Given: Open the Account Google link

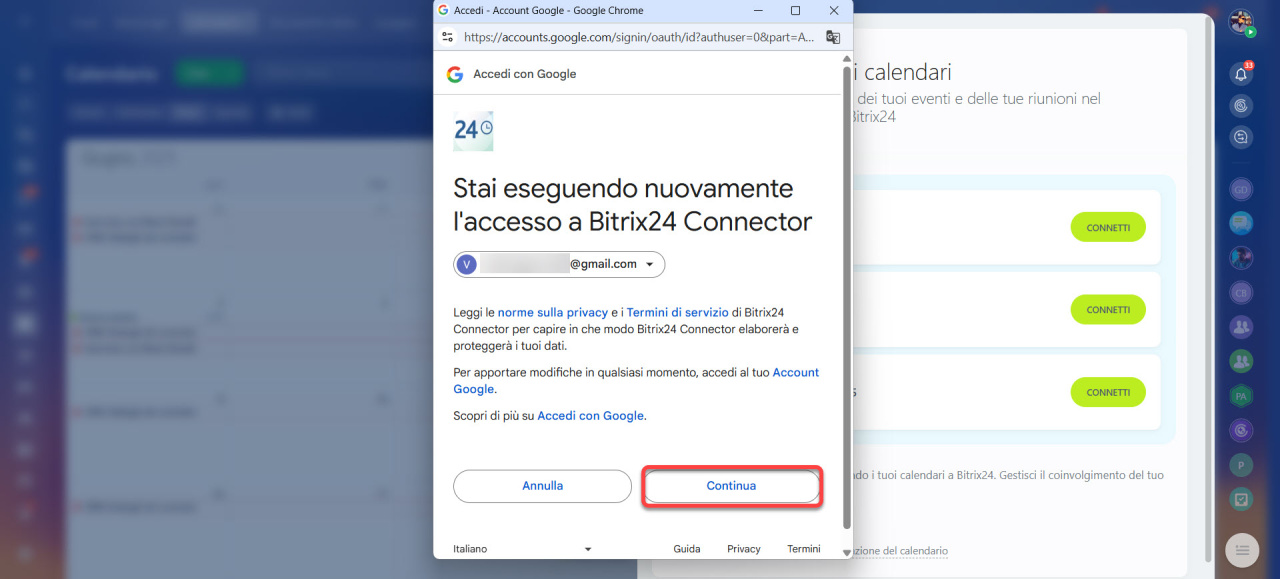Looking at the screenshot, I should pos(796,372).
